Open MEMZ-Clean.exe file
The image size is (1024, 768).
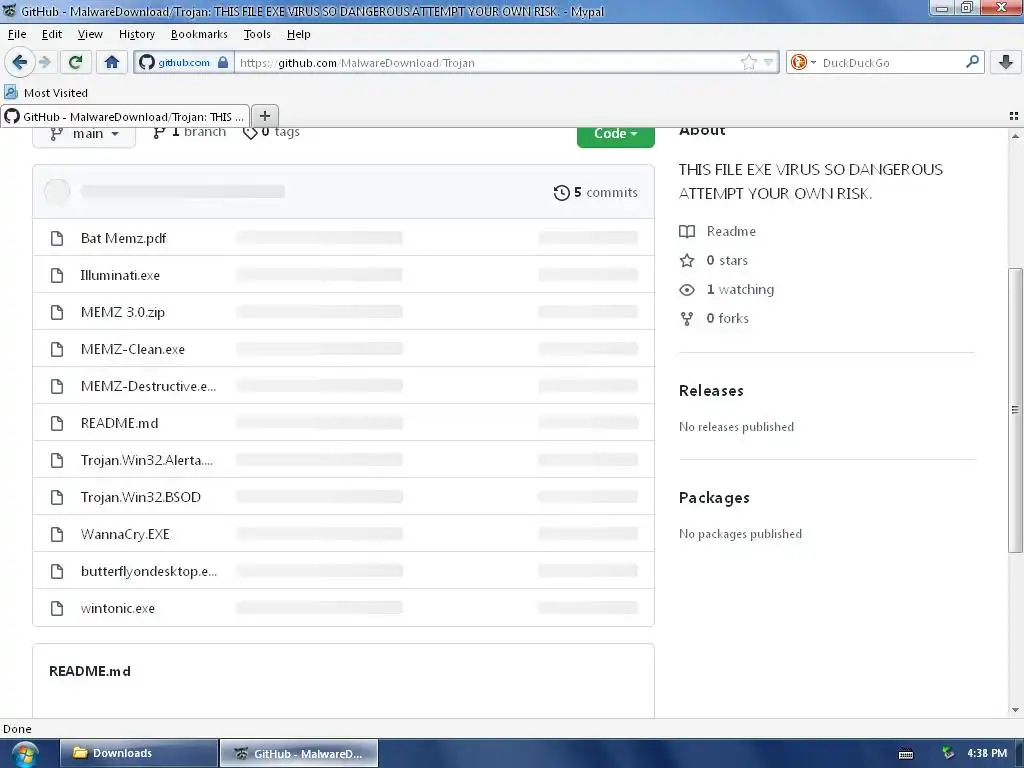[x=133, y=349]
